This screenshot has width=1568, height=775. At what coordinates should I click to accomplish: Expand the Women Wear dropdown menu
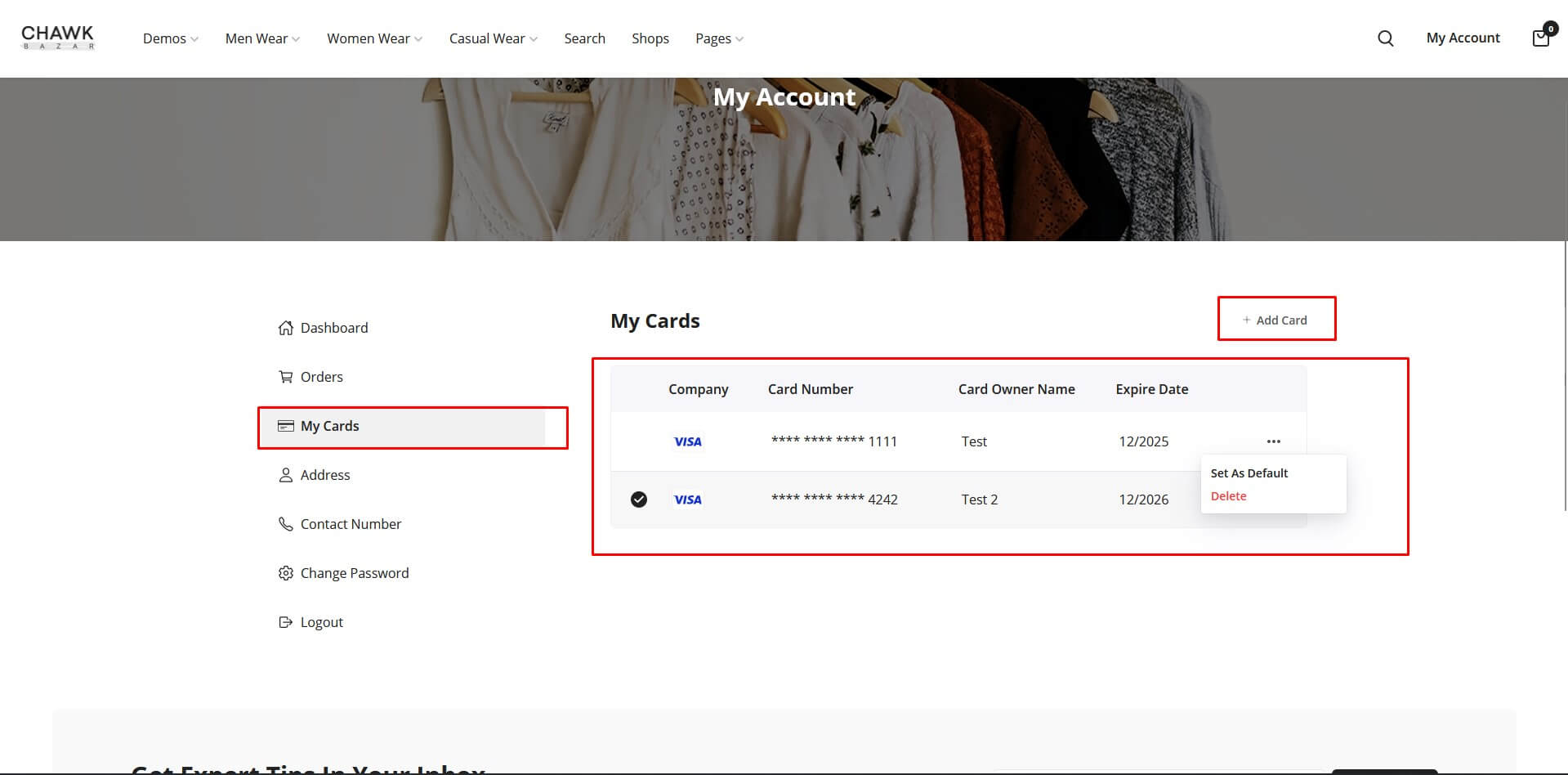pos(374,38)
